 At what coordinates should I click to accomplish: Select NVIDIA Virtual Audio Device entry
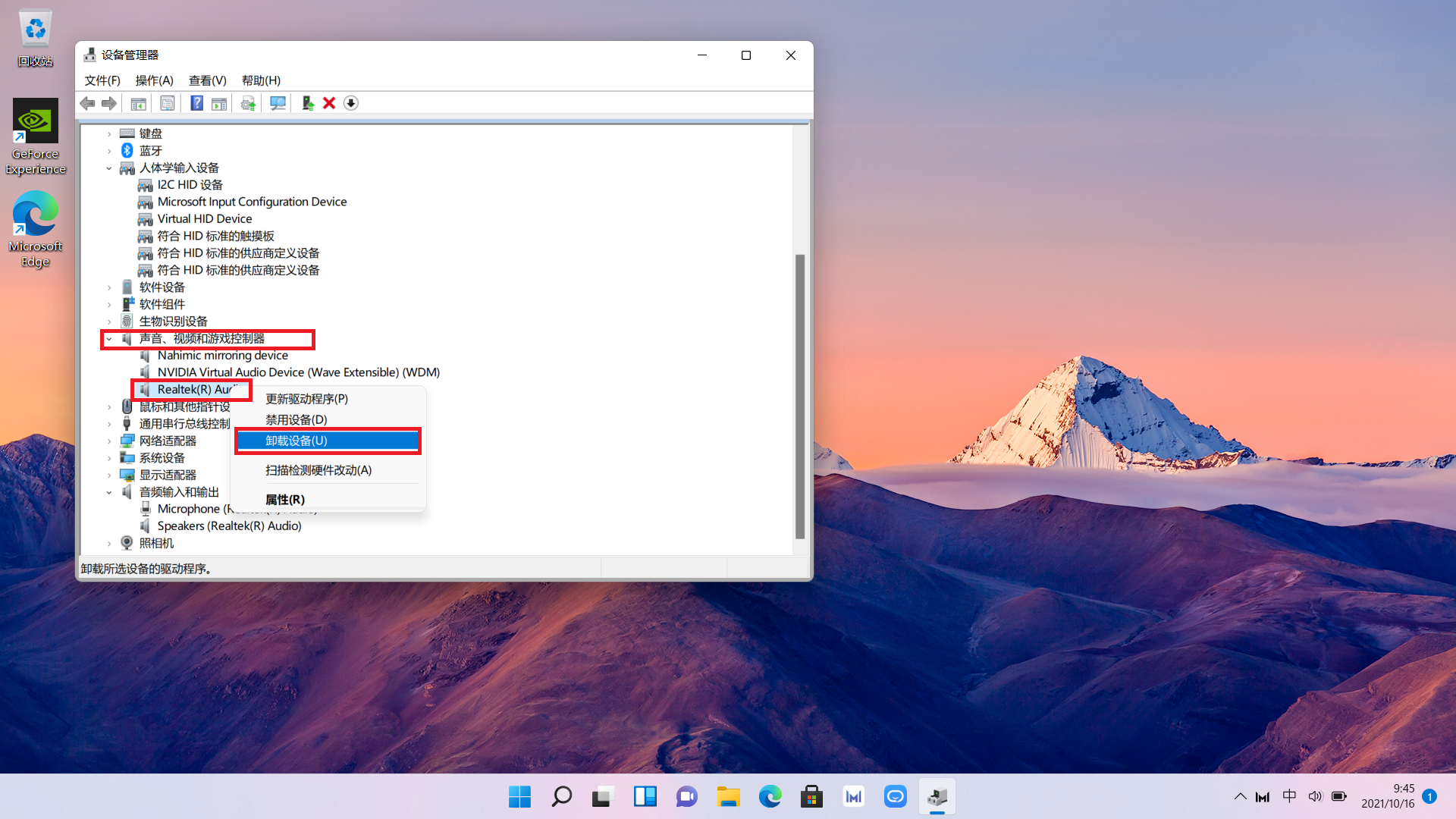point(298,372)
